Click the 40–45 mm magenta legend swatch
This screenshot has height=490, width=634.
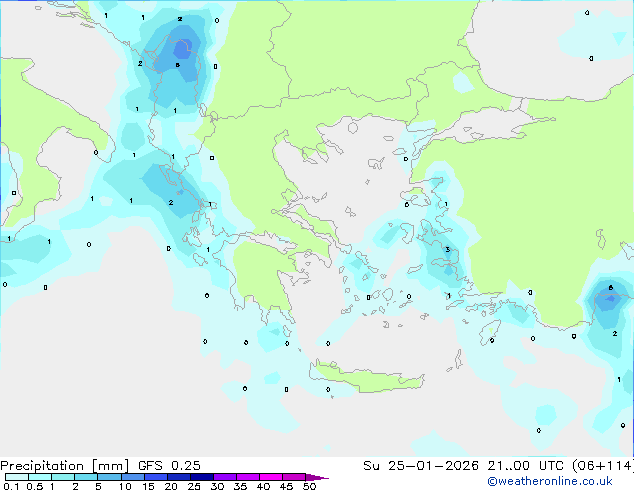(x=271, y=477)
